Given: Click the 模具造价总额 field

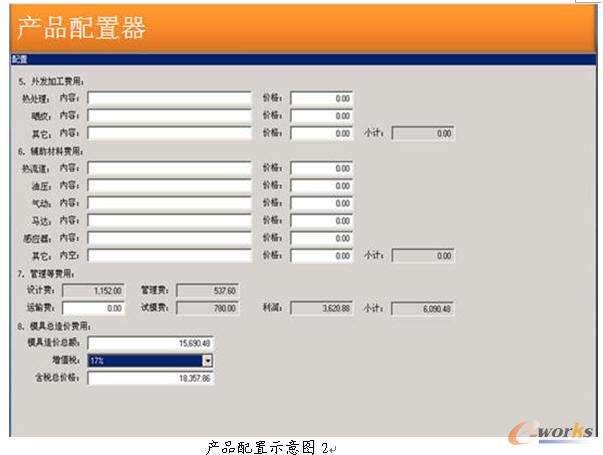Looking at the screenshot, I should [x=150, y=343].
